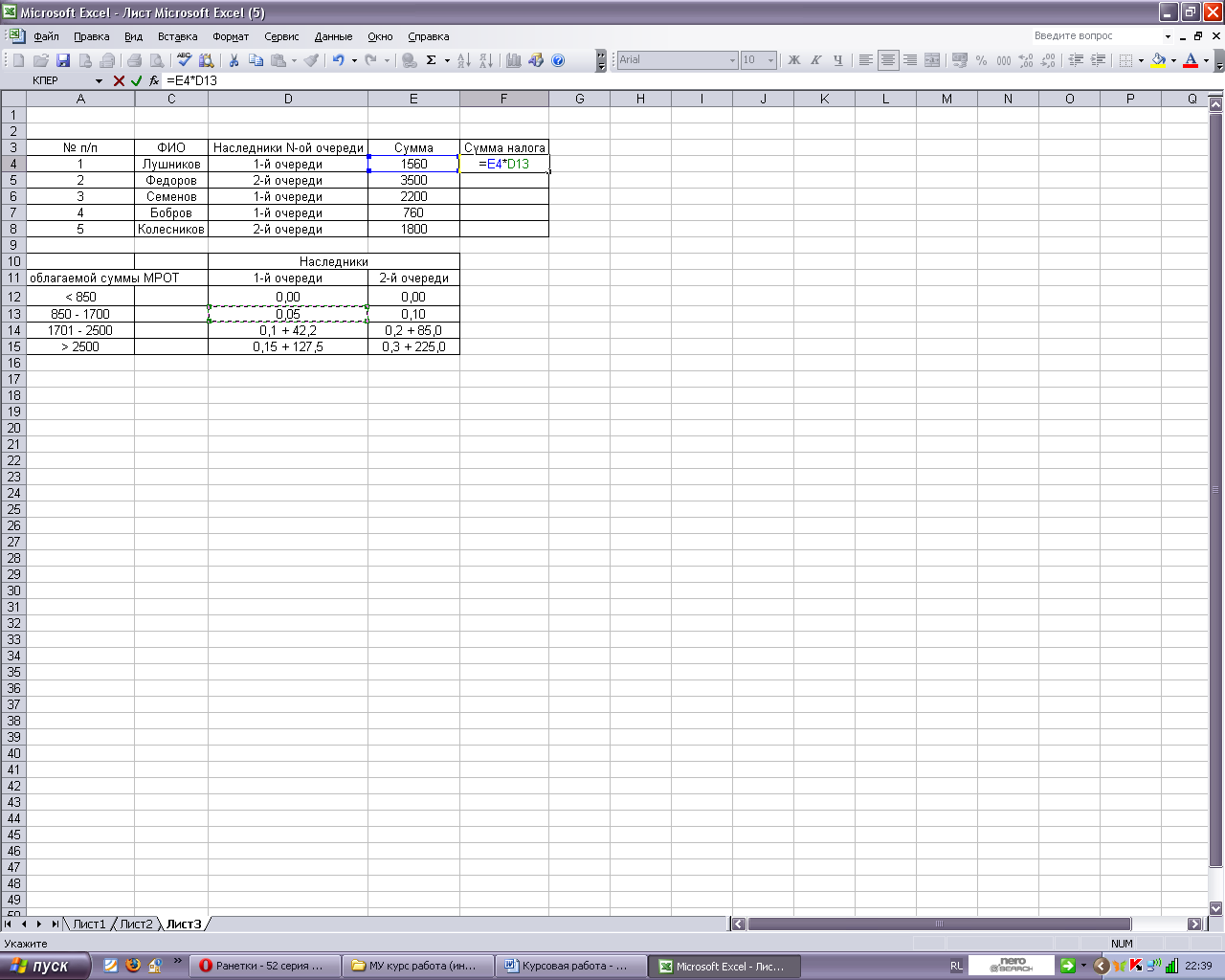Click the Increase Decimal icon
This screenshot has height=980, width=1225.
1026,60
